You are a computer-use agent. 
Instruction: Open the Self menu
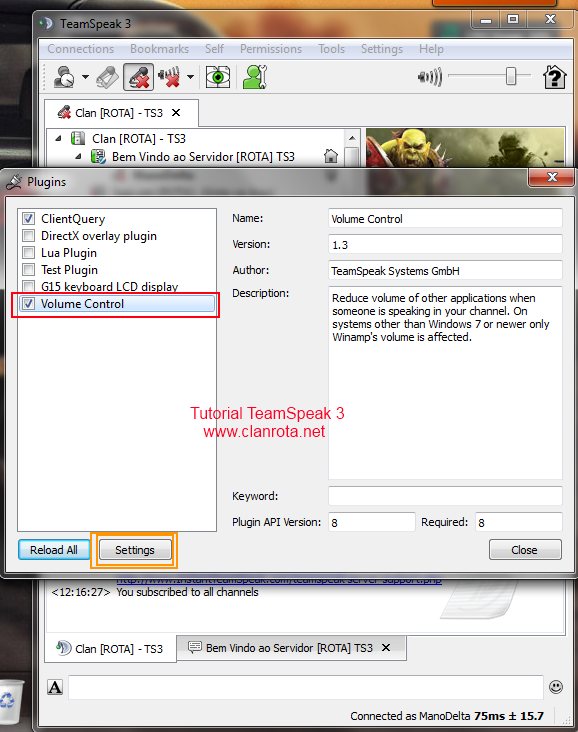[x=214, y=49]
